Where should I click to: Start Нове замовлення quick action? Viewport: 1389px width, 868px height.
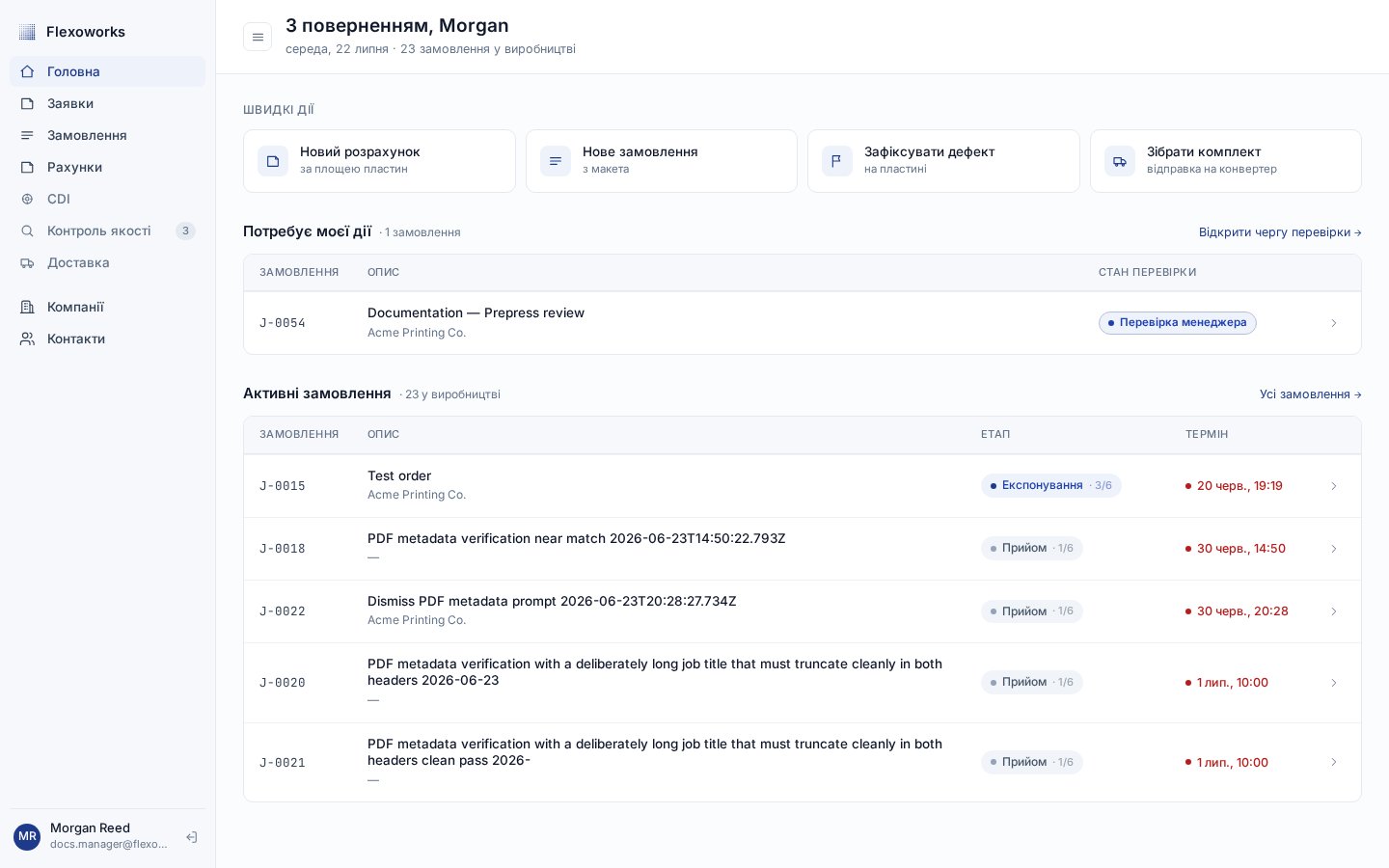662,161
